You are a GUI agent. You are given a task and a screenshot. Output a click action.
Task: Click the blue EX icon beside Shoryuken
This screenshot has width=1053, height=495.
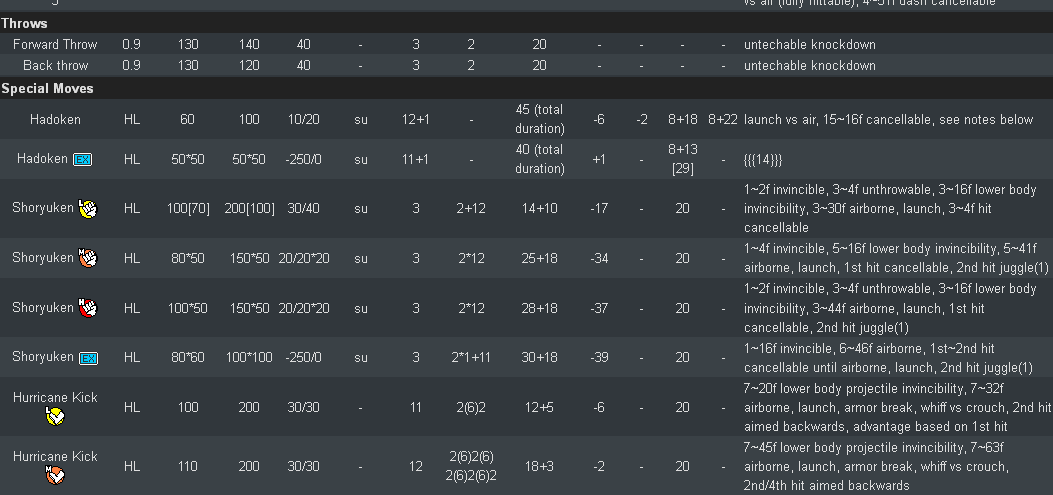(87, 358)
